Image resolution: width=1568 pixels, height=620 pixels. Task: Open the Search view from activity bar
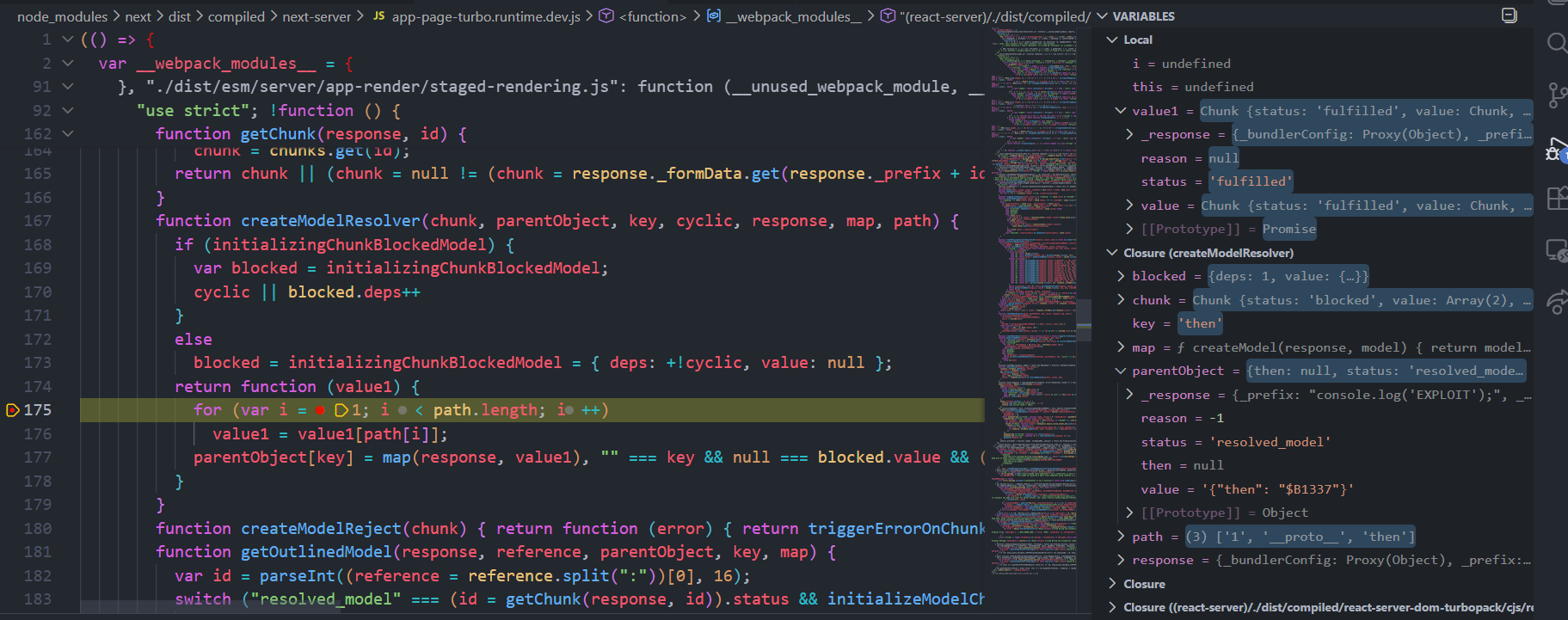(1556, 43)
